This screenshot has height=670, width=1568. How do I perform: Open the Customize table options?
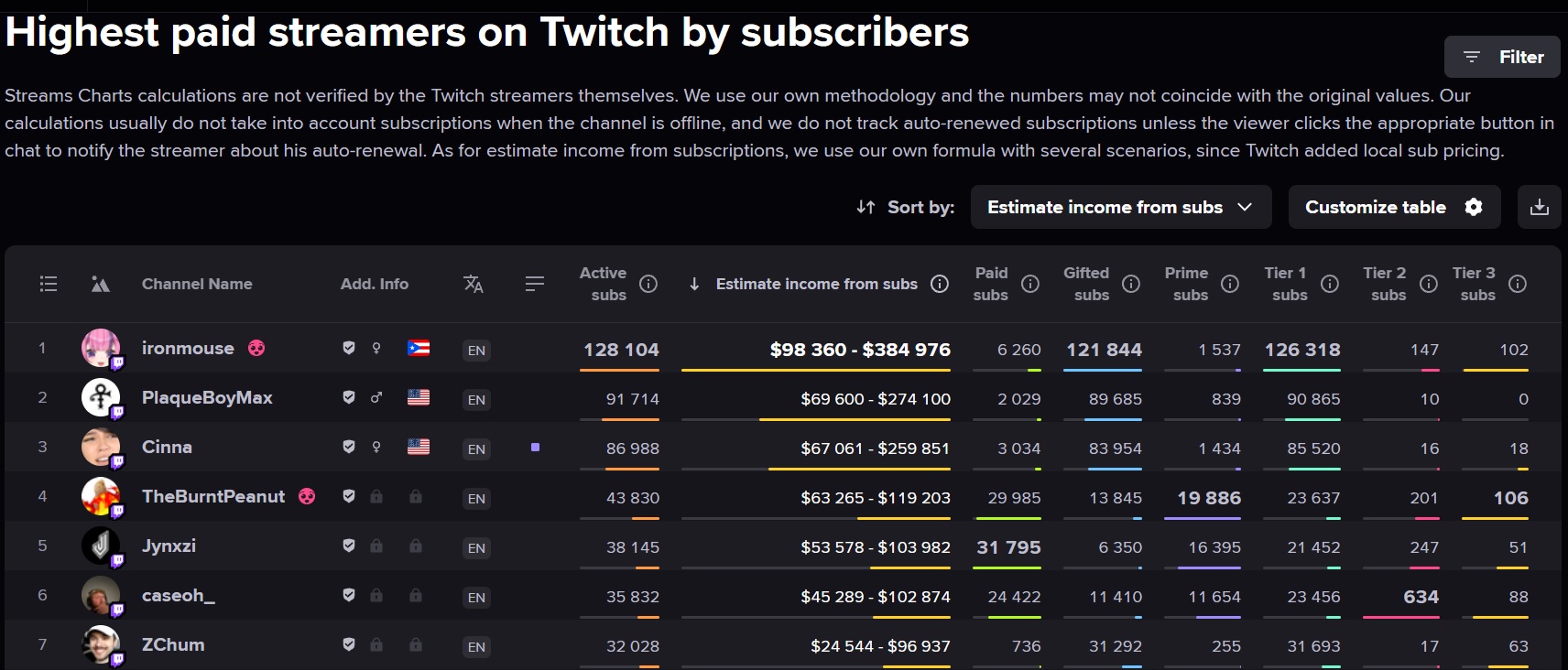tap(1394, 207)
